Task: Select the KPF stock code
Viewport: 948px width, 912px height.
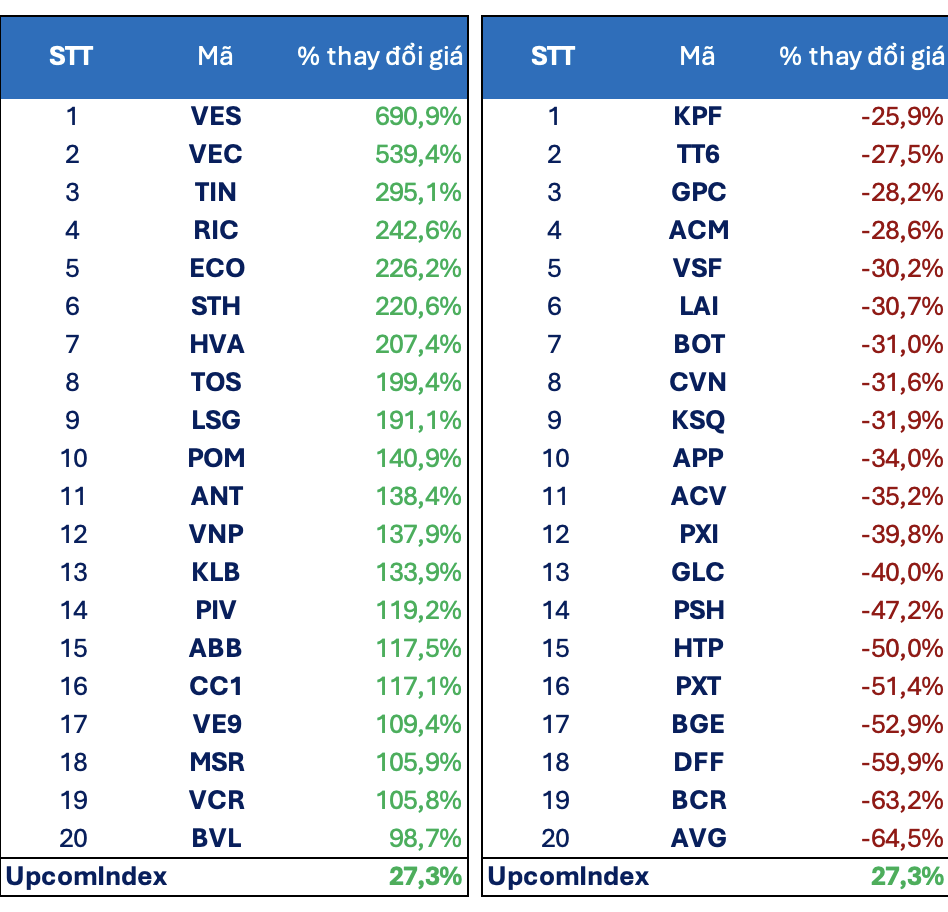Action: [x=698, y=116]
